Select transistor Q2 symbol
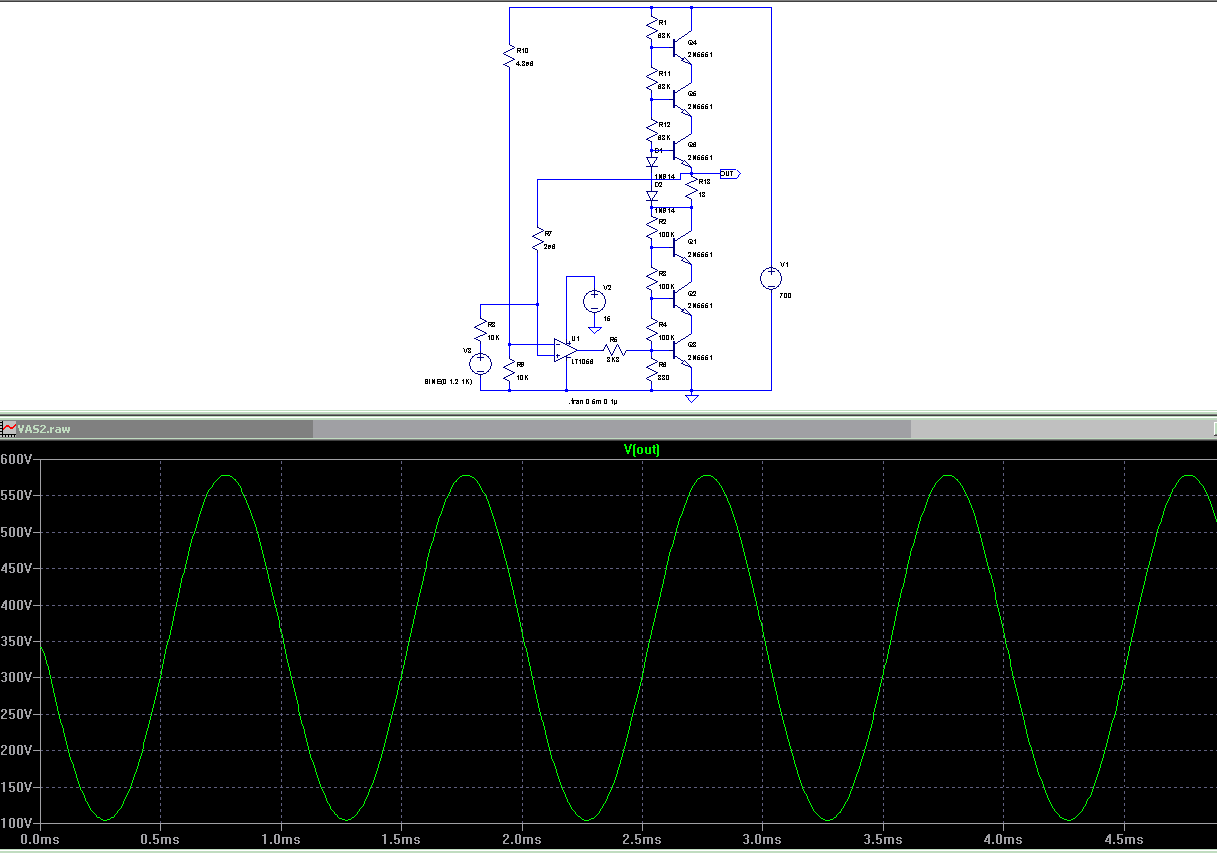1217x853 pixels. click(681, 299)
